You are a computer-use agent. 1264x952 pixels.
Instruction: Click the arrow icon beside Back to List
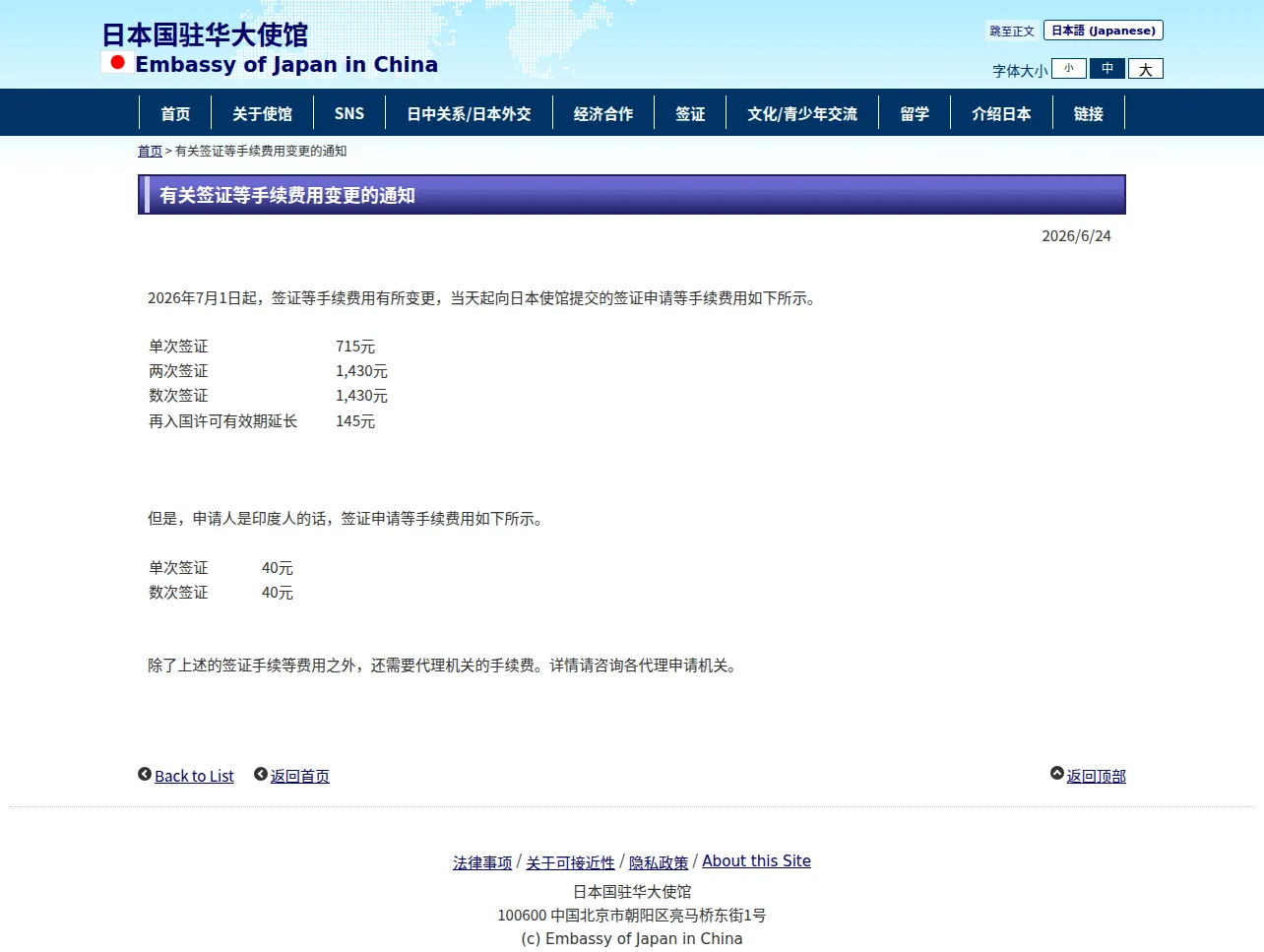point(145,775)
